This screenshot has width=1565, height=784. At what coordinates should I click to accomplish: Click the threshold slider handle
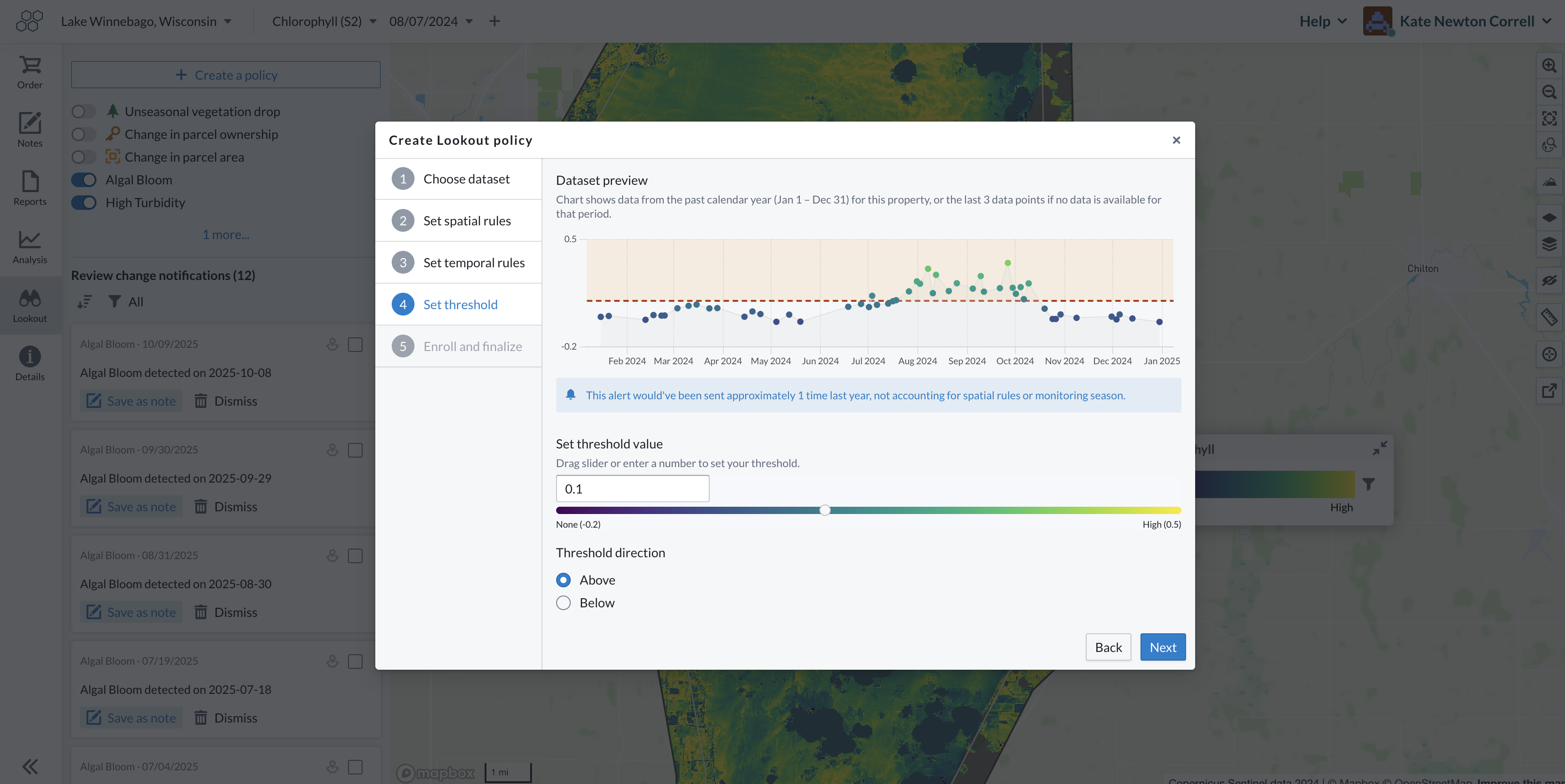coord(824,510)
